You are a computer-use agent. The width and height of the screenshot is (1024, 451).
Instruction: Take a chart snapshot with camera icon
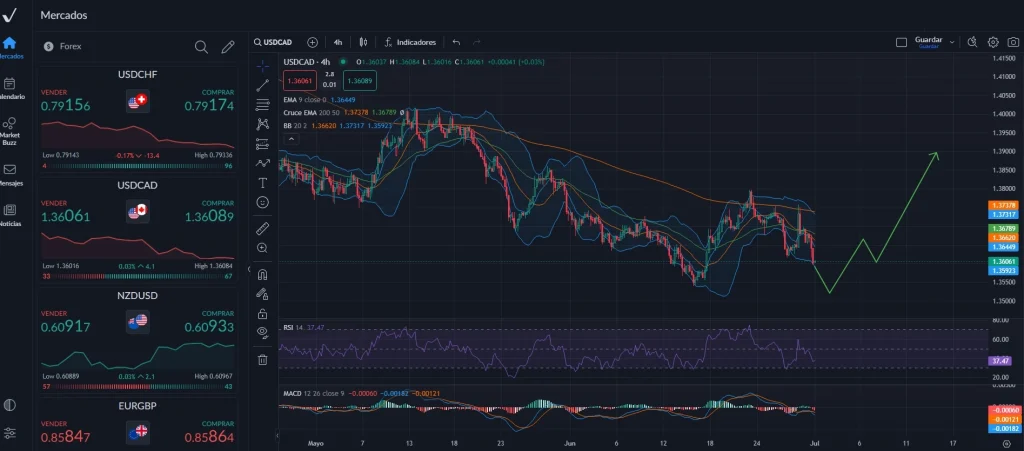click(x=1012, y=42)
